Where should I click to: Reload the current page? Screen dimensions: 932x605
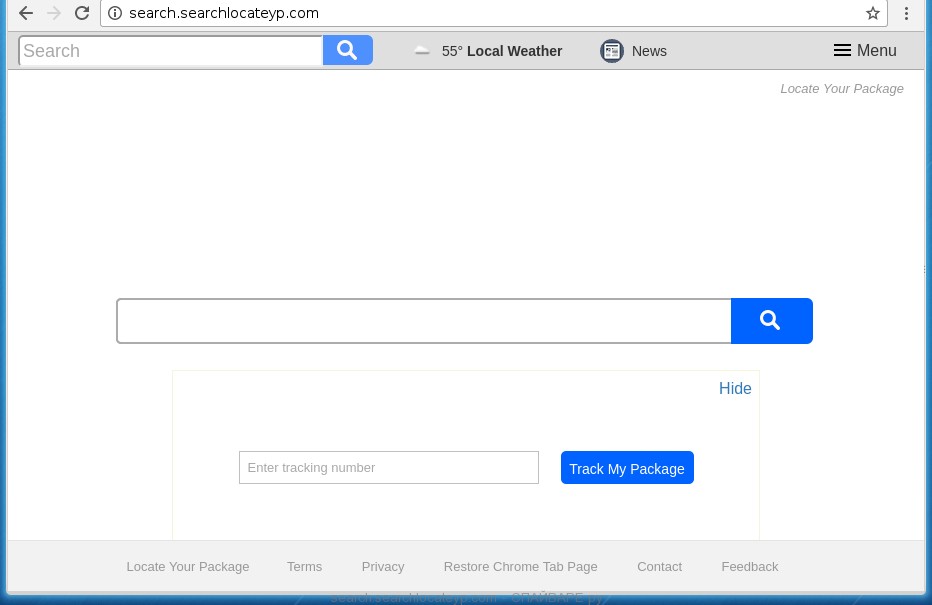coord(82,13)
